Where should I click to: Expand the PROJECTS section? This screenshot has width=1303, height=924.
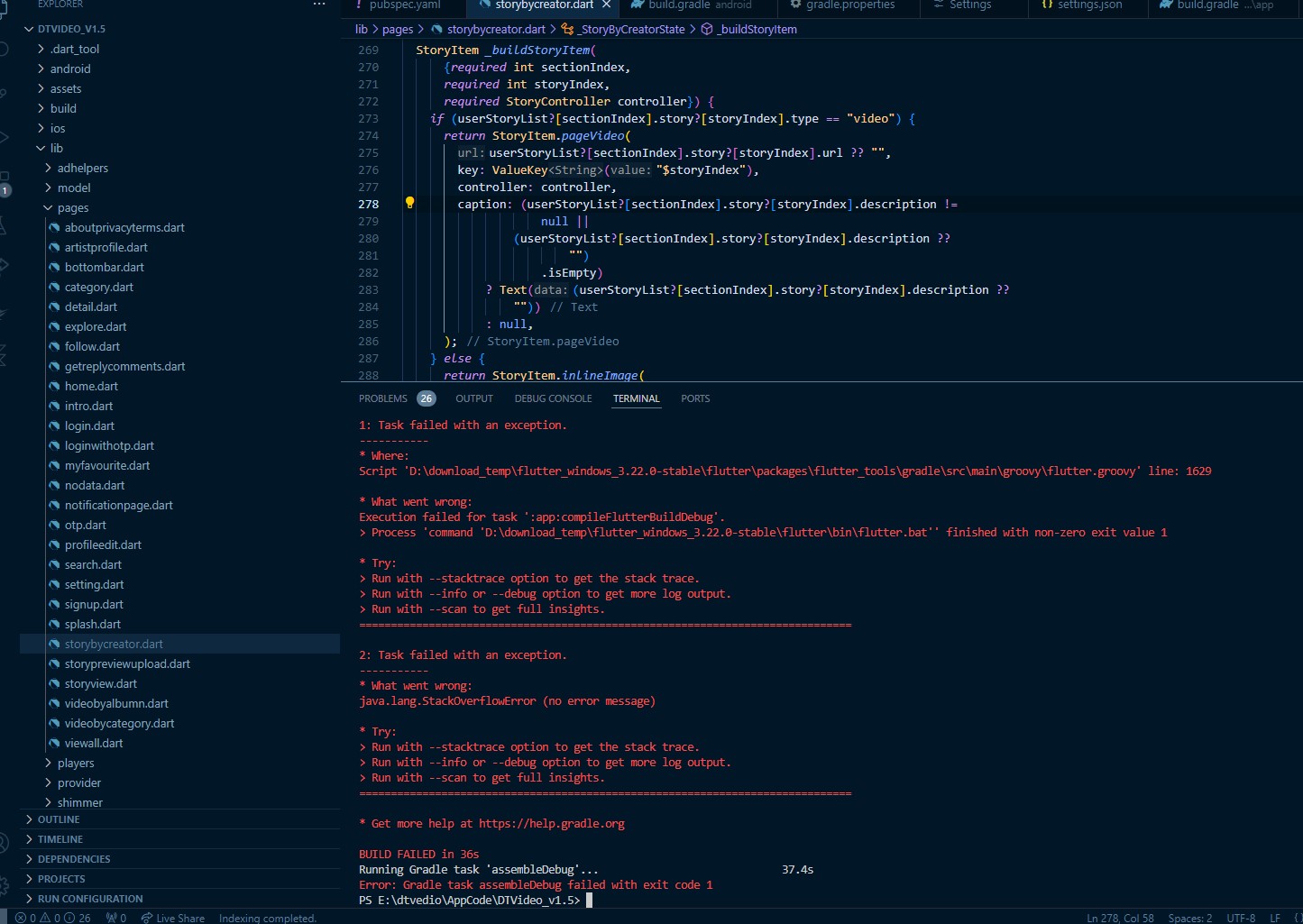(x=179, y=879)
